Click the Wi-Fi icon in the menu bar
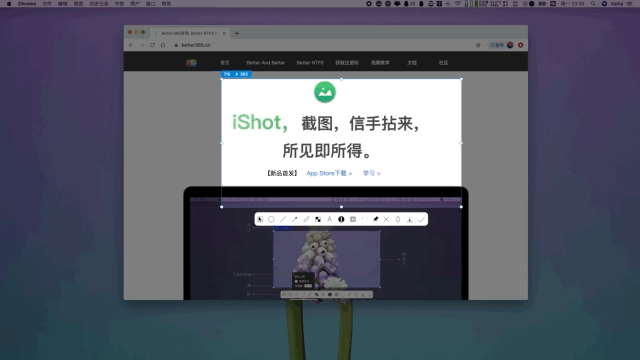The height and width of the screenshot is (360, 640). point(458,4)
